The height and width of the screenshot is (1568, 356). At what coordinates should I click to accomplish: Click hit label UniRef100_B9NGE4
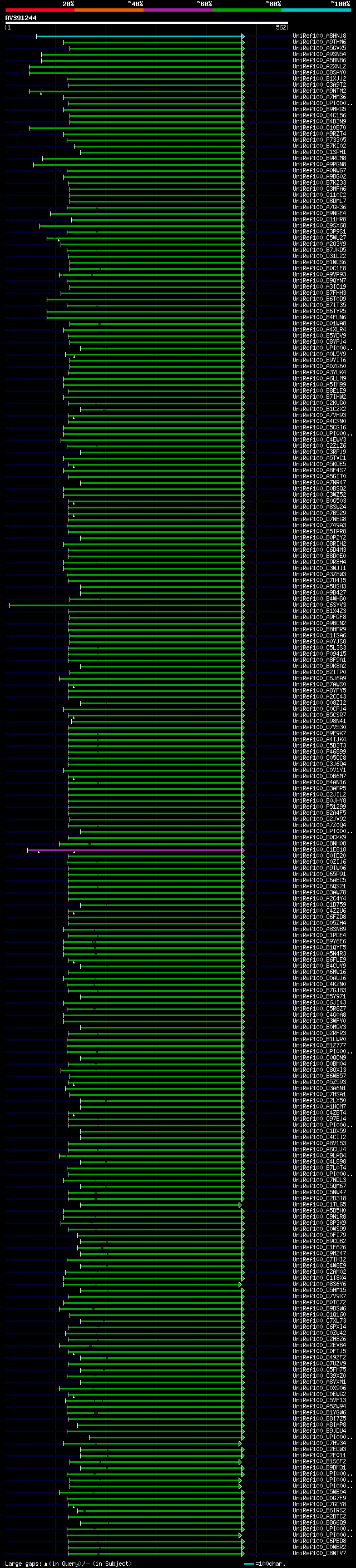click(319, 214)
